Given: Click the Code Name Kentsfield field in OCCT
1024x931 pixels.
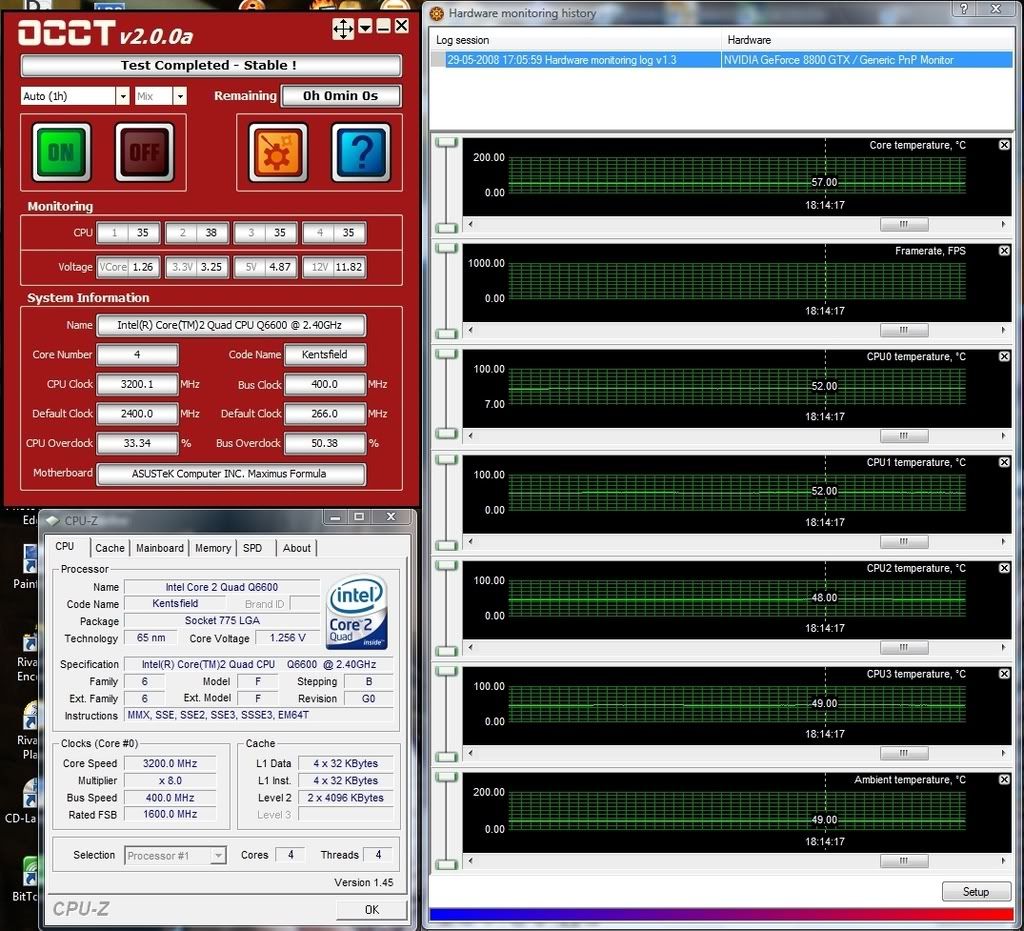Looking at the screenshot, I should pyautogui.click(x=325, y=355).
